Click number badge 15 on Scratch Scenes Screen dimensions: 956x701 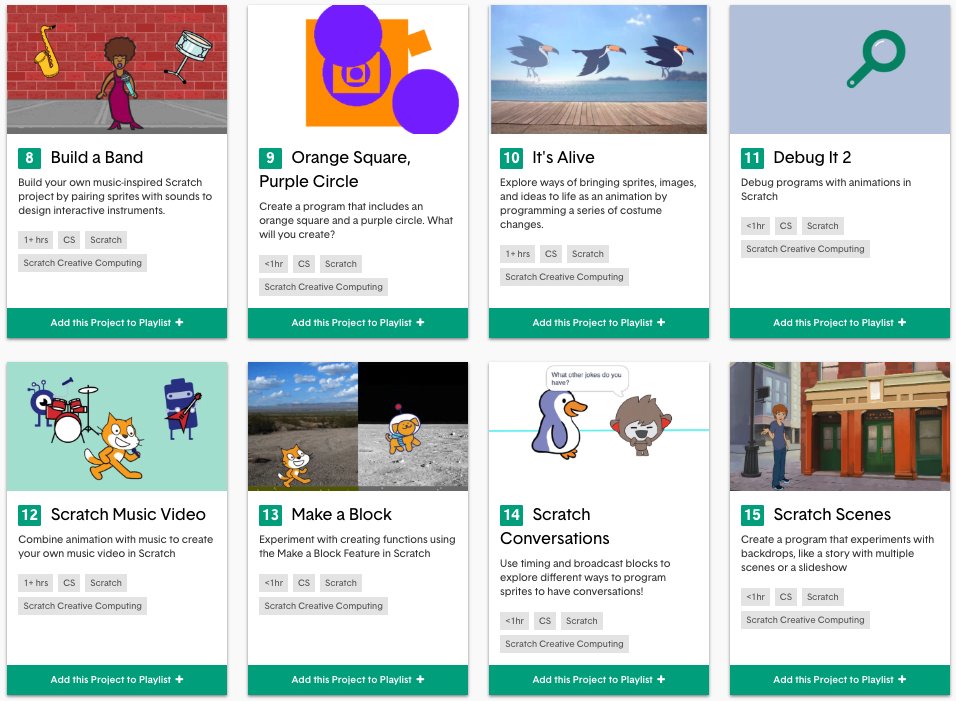coord(752,515)
